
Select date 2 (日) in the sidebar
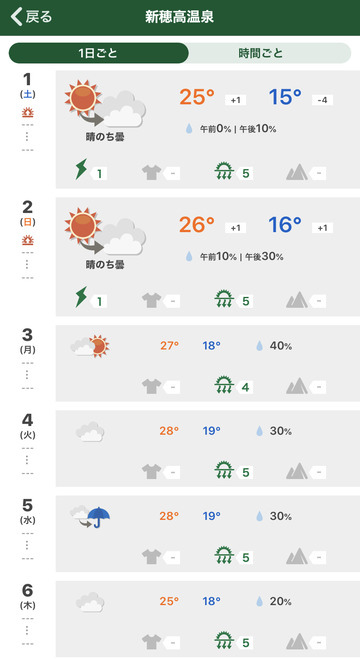[x=27, y=214]
